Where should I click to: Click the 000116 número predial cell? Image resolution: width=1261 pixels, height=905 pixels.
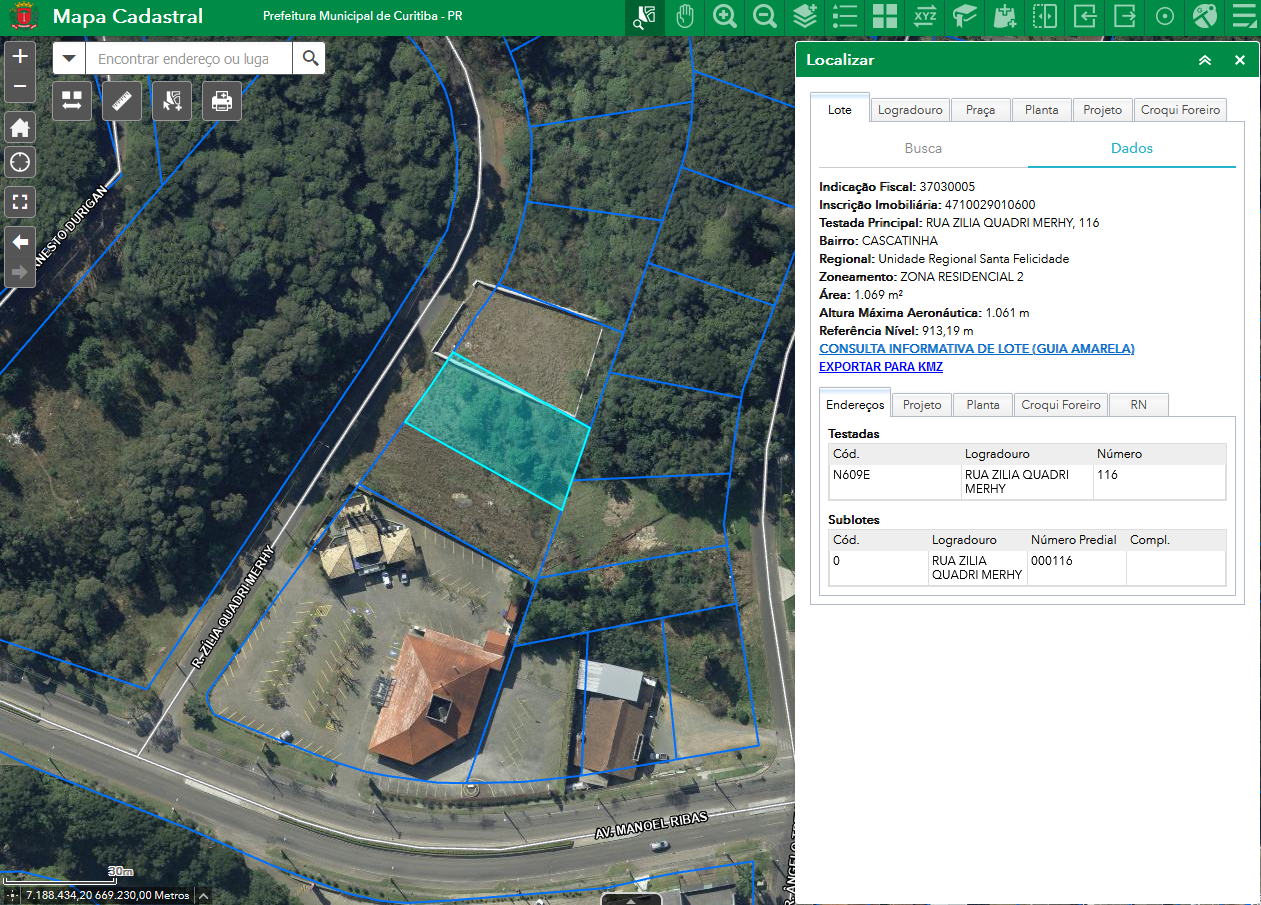(x=1076, y=567)
